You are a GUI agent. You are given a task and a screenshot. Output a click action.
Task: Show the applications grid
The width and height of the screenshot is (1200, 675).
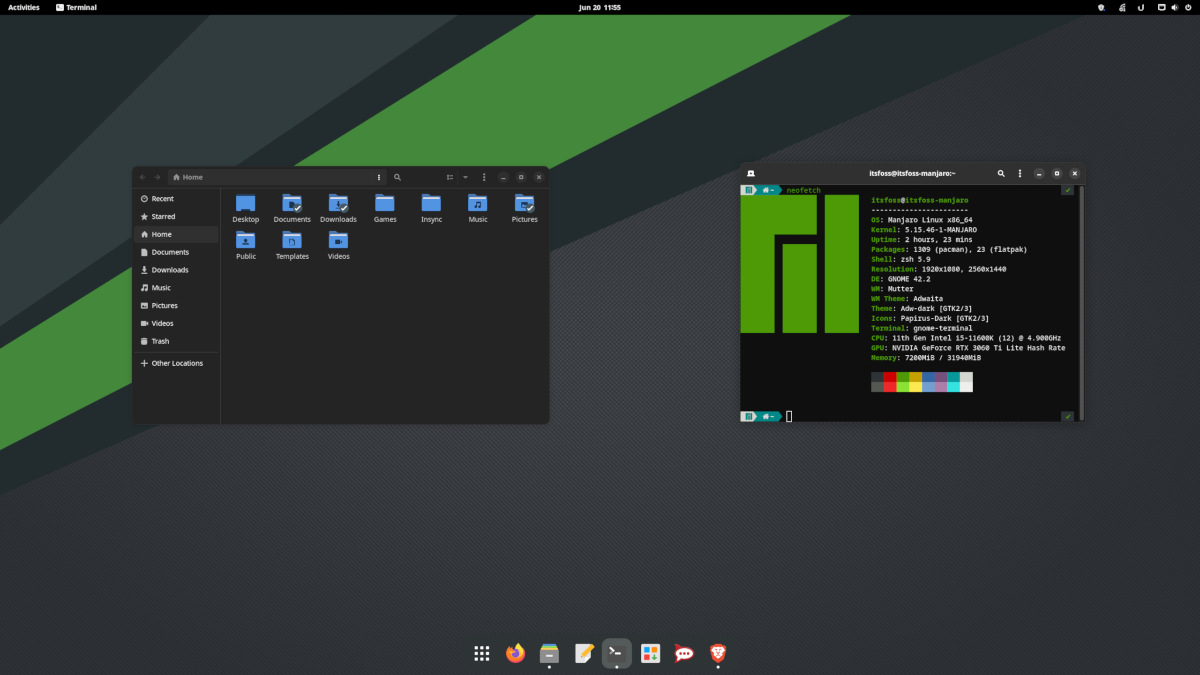point(481,653)
